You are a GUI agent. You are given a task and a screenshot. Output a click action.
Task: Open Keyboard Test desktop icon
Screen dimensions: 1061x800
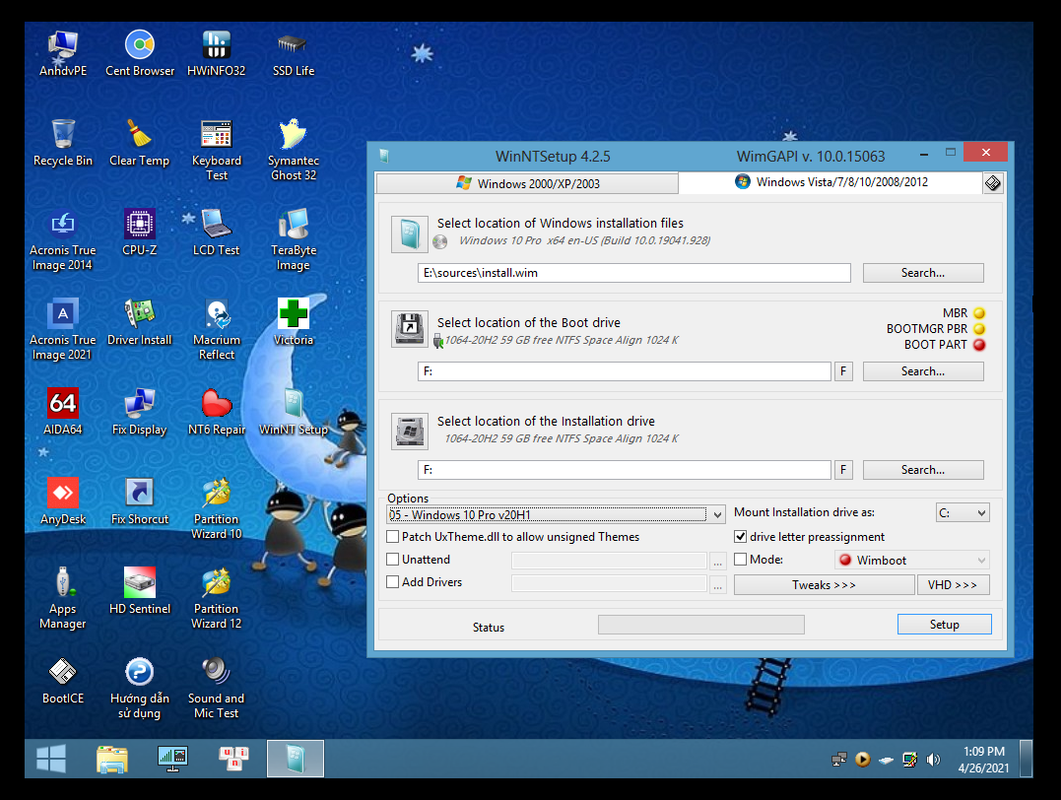[x=217, y=150]
